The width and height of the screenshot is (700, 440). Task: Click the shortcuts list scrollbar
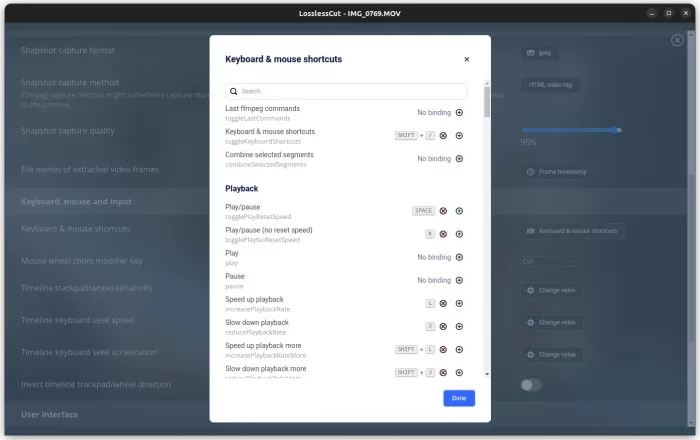tap(487, 102)
